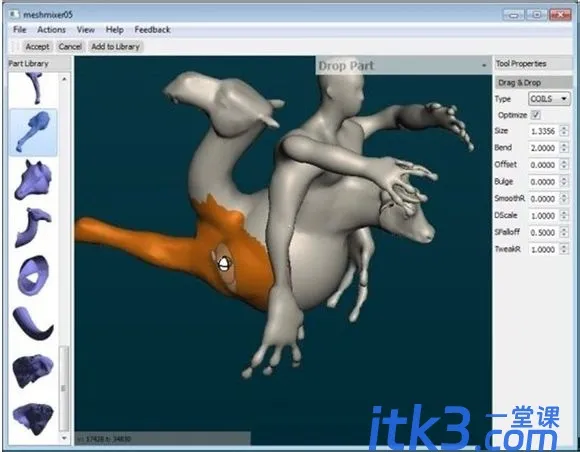This screenshot has height=452, width=580.
Task: Click the meshmixer05 title bar app icon
Action: coord(14,14)
